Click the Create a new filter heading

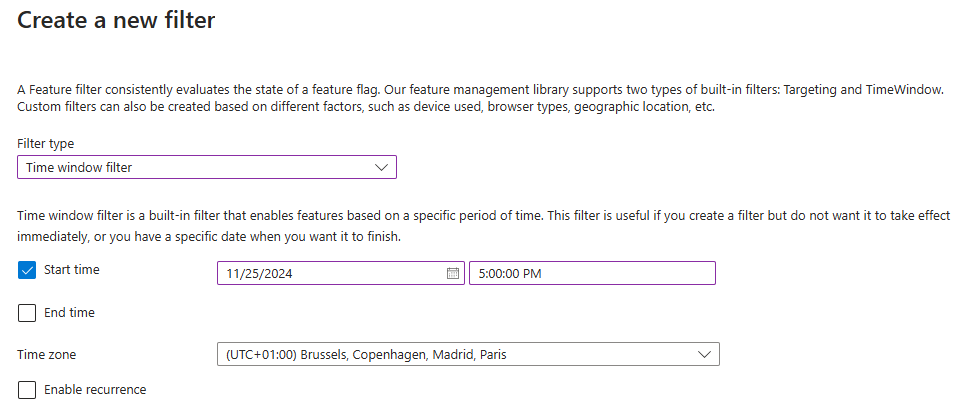click(116, 19)
